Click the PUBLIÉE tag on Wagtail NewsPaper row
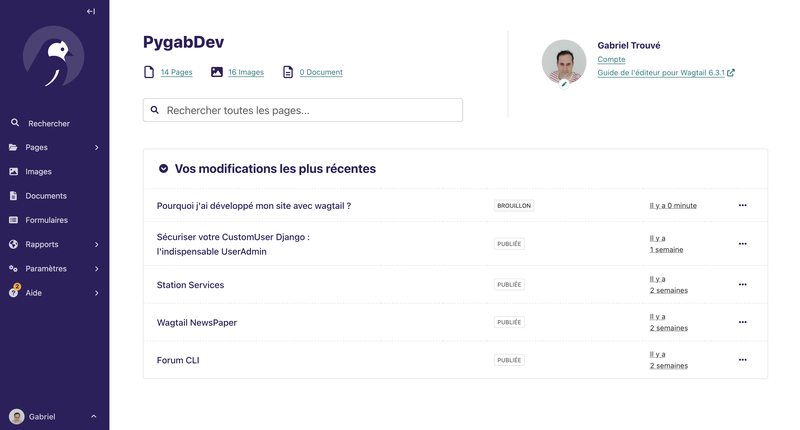Screen dimensions: 800x430 click(509, 322)
